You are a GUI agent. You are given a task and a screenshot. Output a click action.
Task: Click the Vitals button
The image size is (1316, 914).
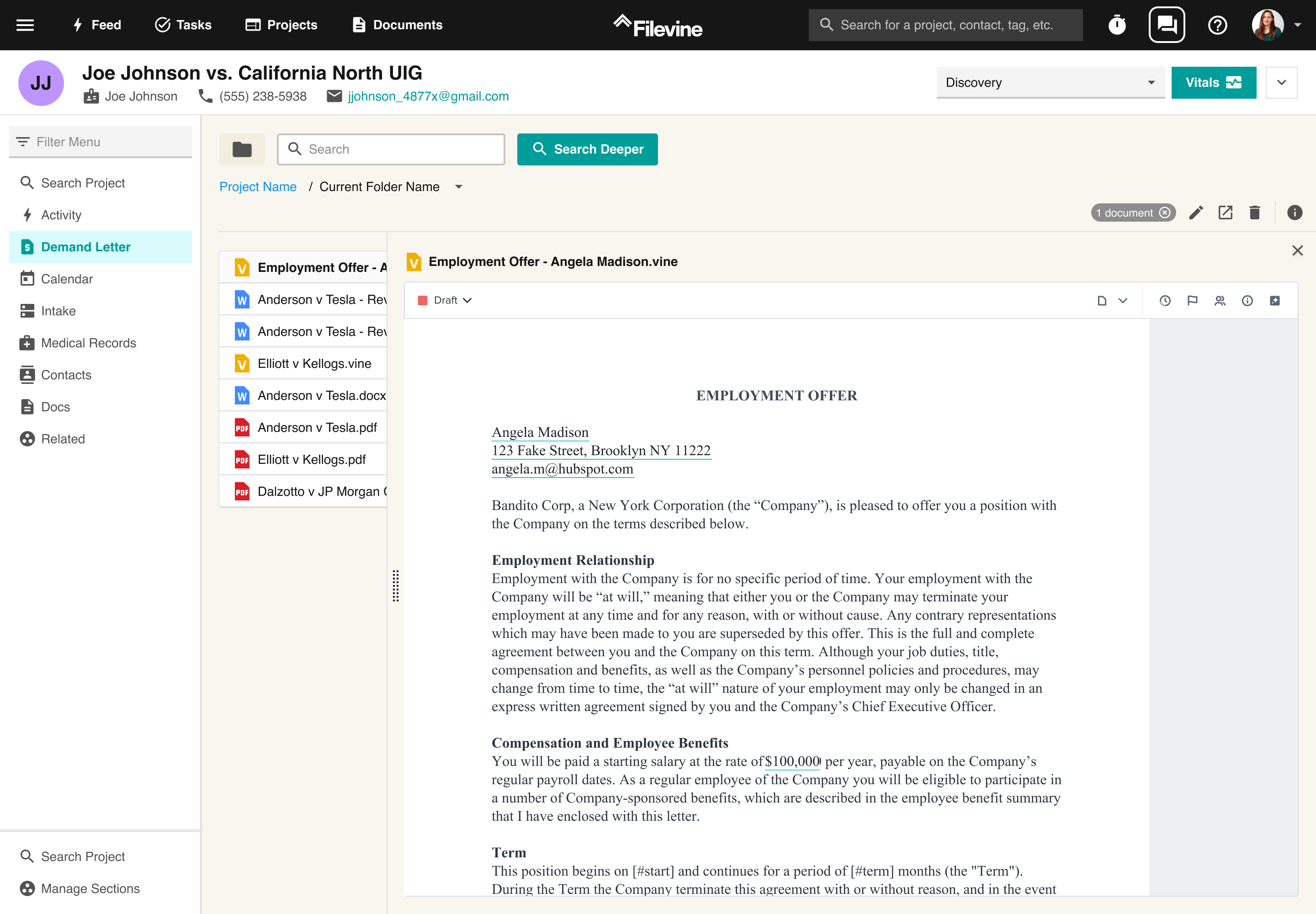[x=1214, y=82]
